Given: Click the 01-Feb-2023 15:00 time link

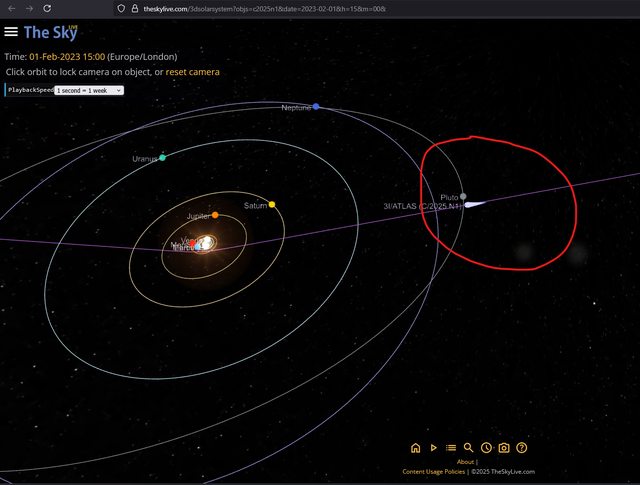Looking at the screenshot, I should click(x=67, y=57).
